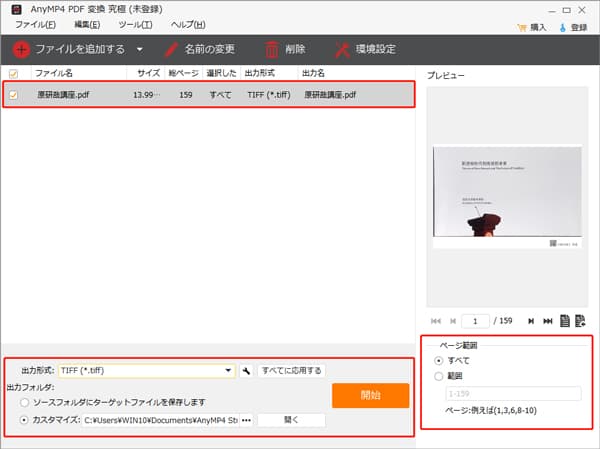The width and height of the screenshot is (600, 449).
Task: Select save to source folder radio option
Action: tap(24, 402)
